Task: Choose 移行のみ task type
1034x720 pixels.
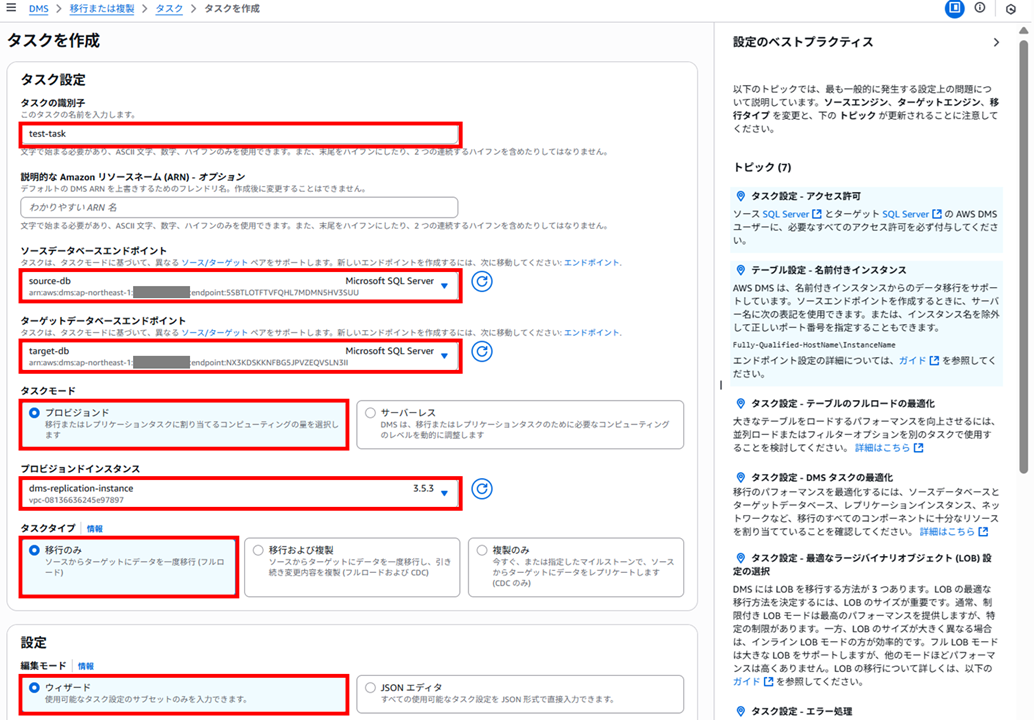Action: 34,550
